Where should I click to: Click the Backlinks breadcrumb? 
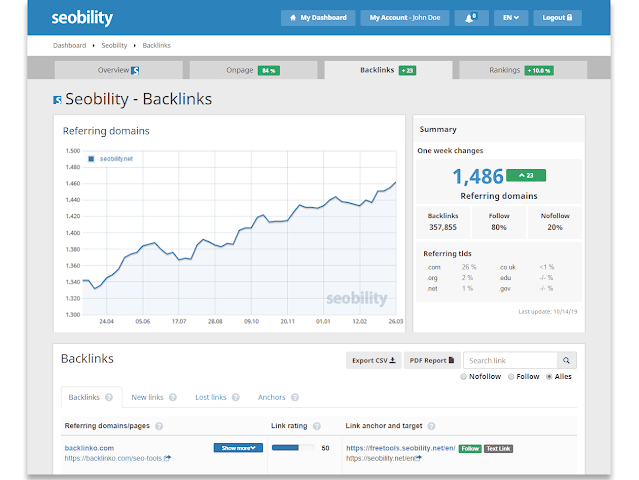coord(156,45)
